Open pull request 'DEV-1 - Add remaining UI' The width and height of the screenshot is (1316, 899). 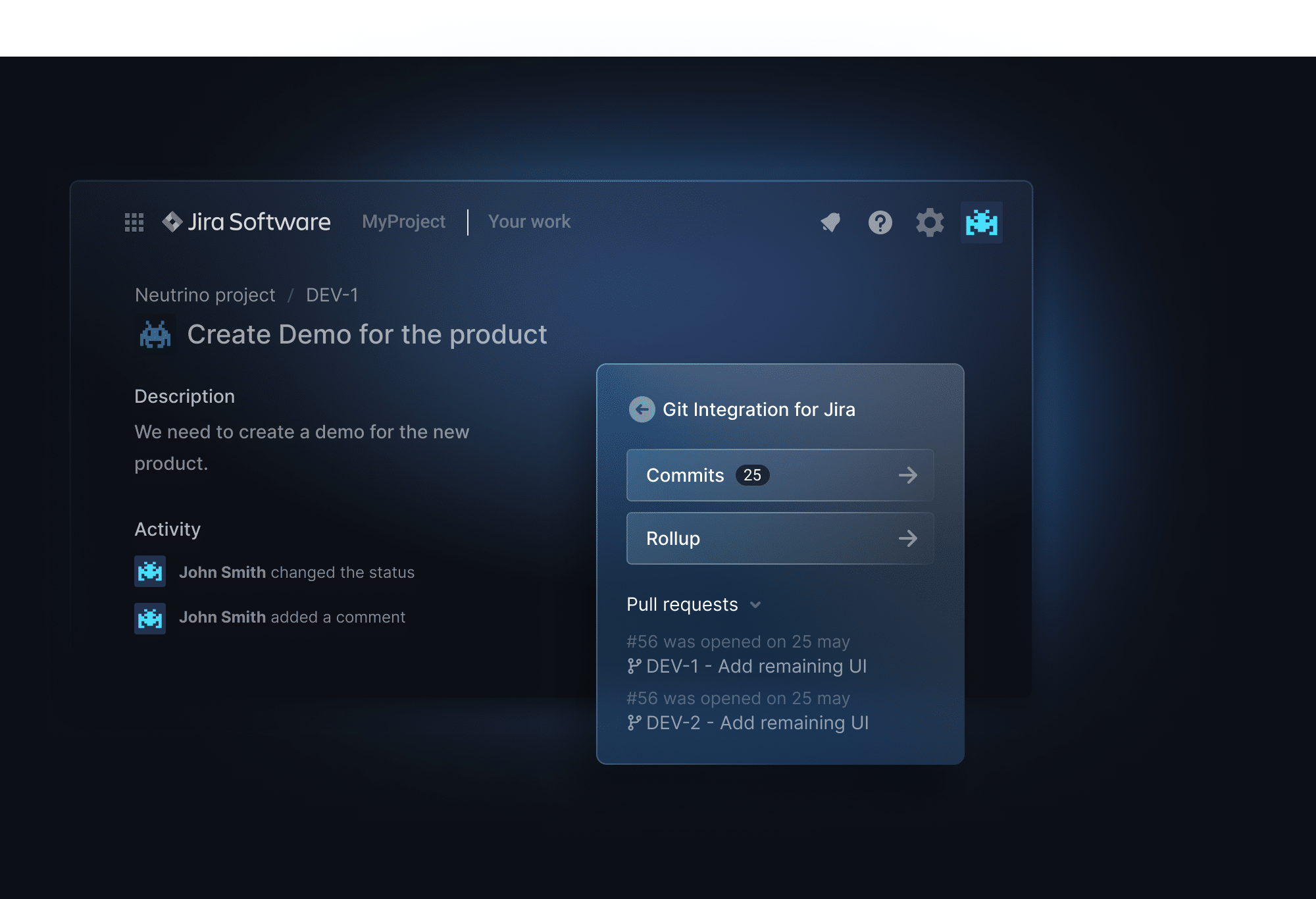(756, 667)
